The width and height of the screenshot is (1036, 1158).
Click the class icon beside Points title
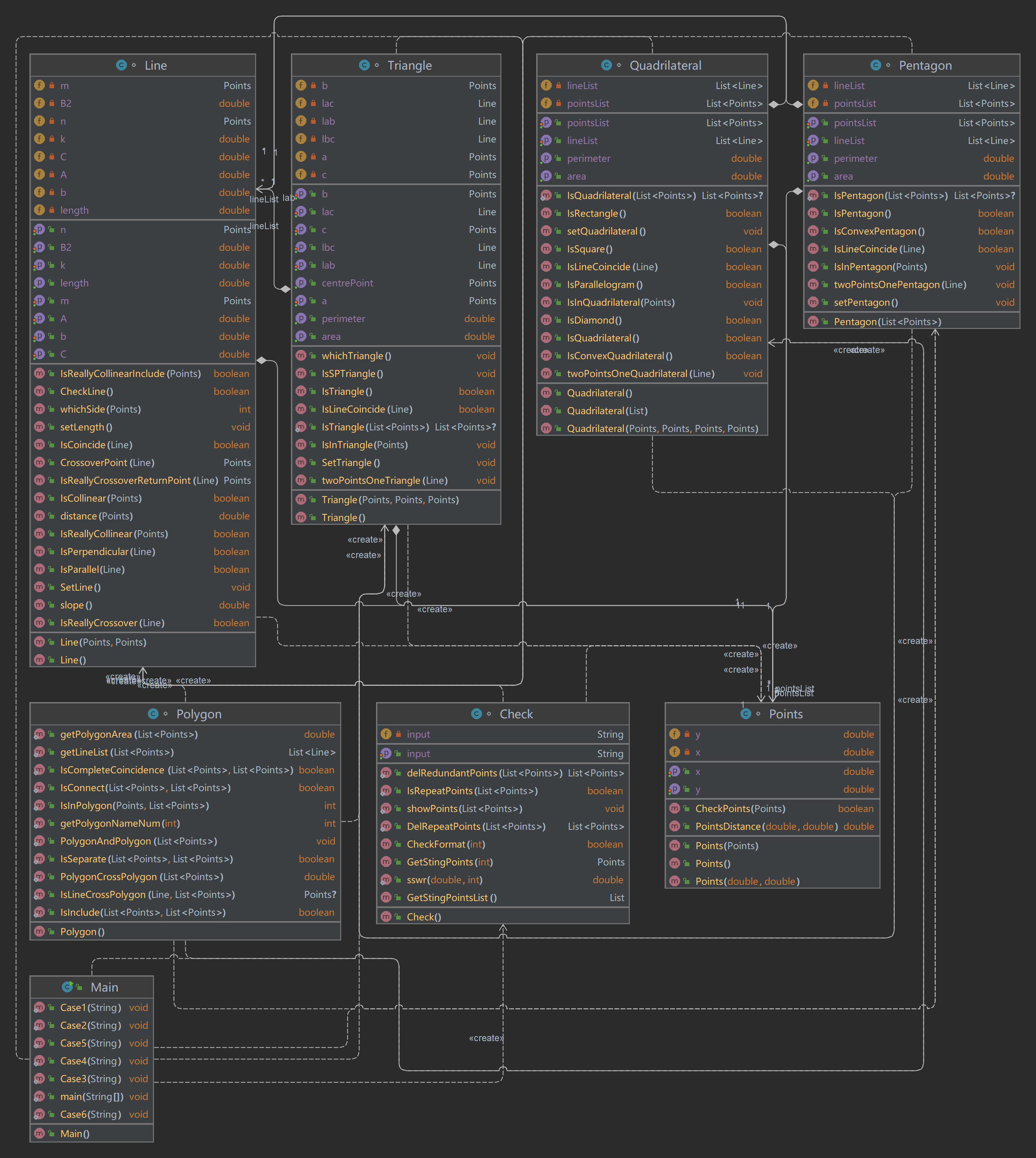point(746,714)
